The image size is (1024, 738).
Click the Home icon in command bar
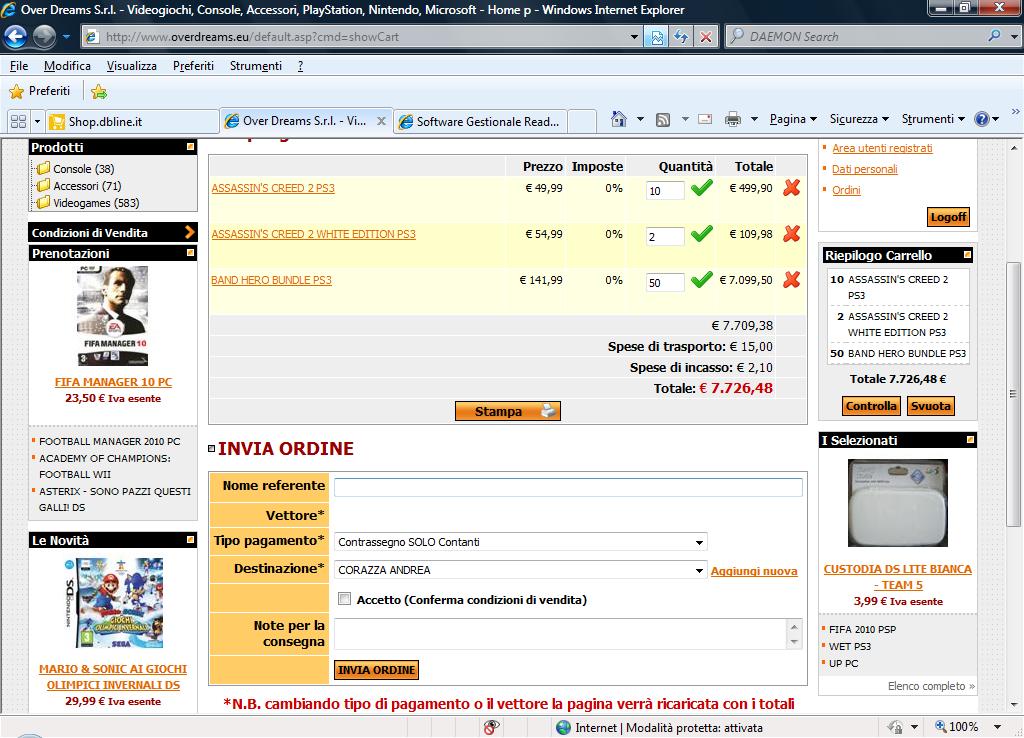click(618, 119)
